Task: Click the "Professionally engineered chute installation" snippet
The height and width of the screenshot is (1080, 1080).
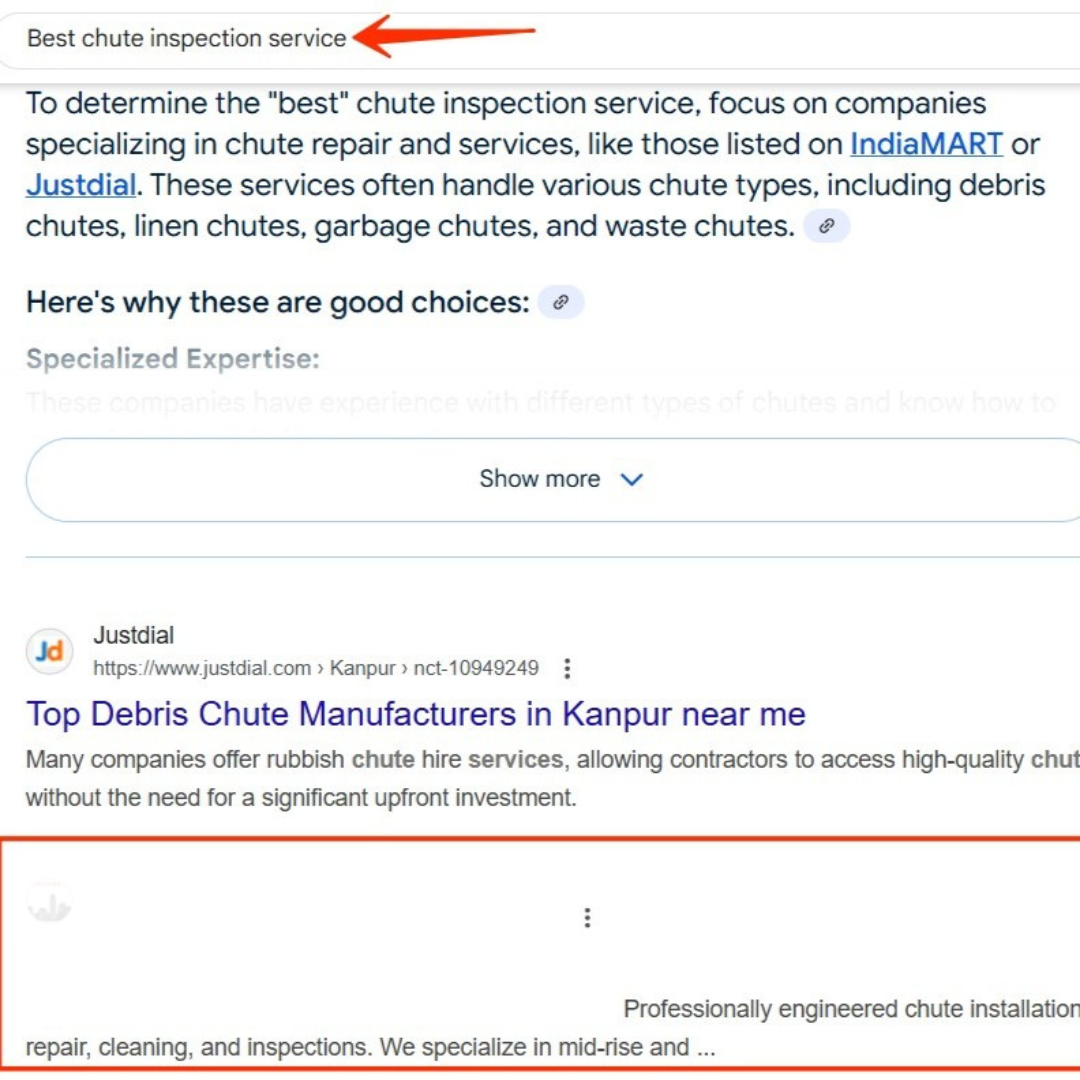Action: click(x=850, y=1010)
